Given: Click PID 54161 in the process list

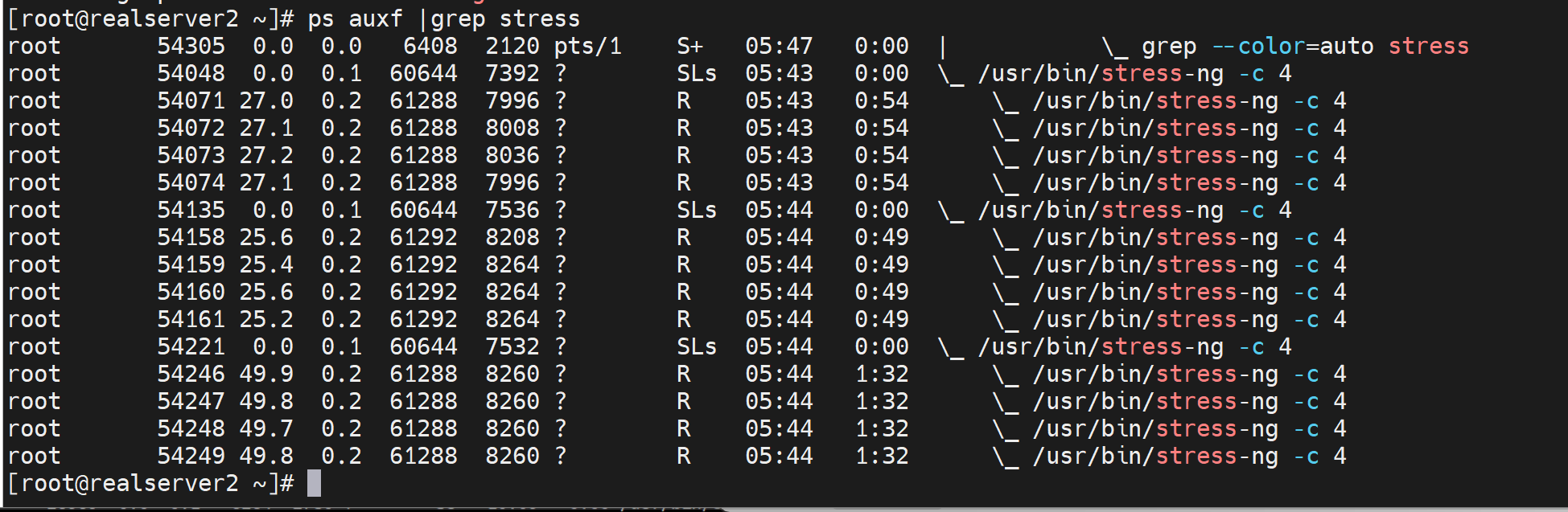Looking at the screenshot, I should point(191,319).
